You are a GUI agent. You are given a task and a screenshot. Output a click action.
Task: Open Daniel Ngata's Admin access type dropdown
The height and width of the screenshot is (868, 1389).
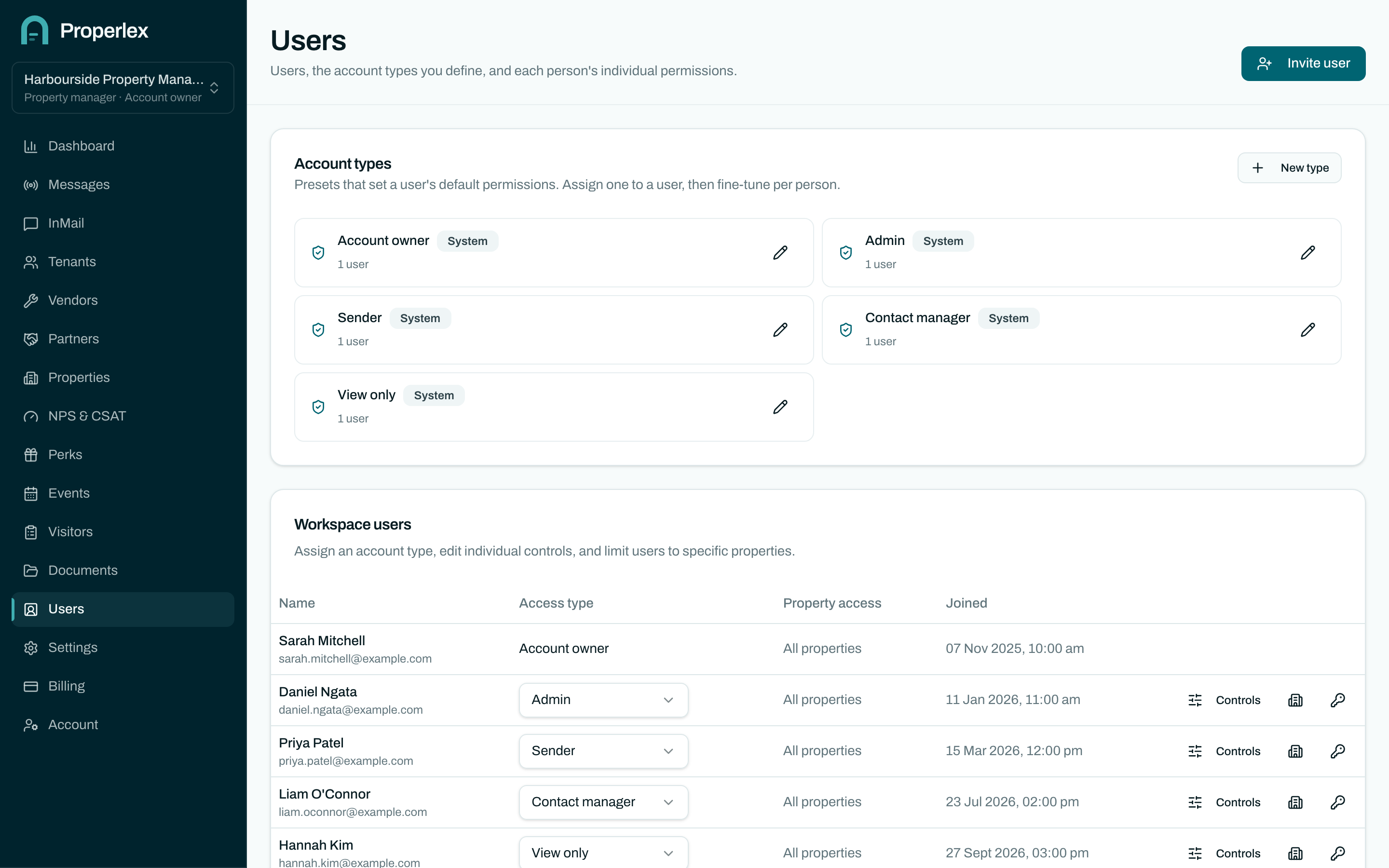click(603, 700)
